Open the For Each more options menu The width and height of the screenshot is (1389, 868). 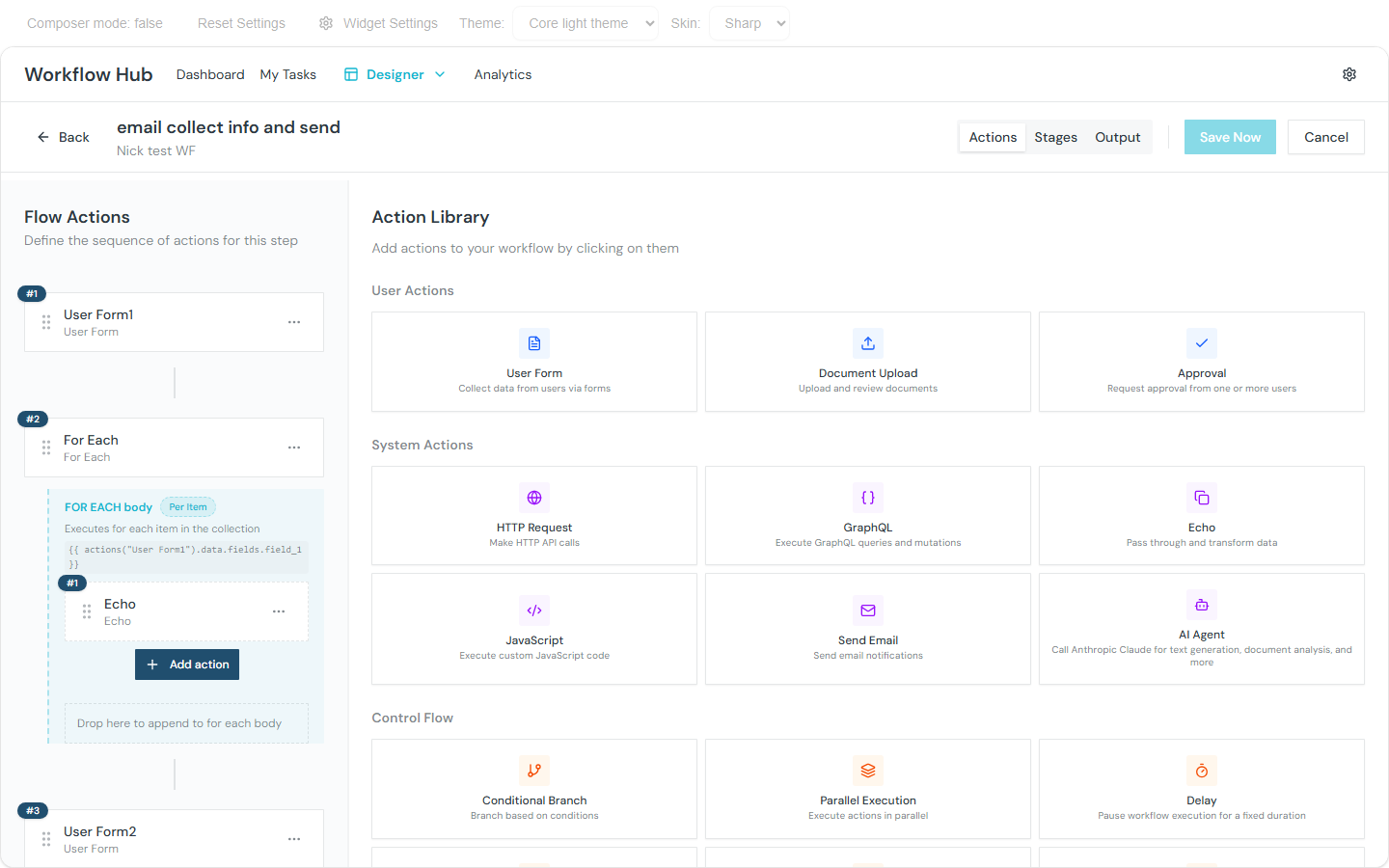294,448
